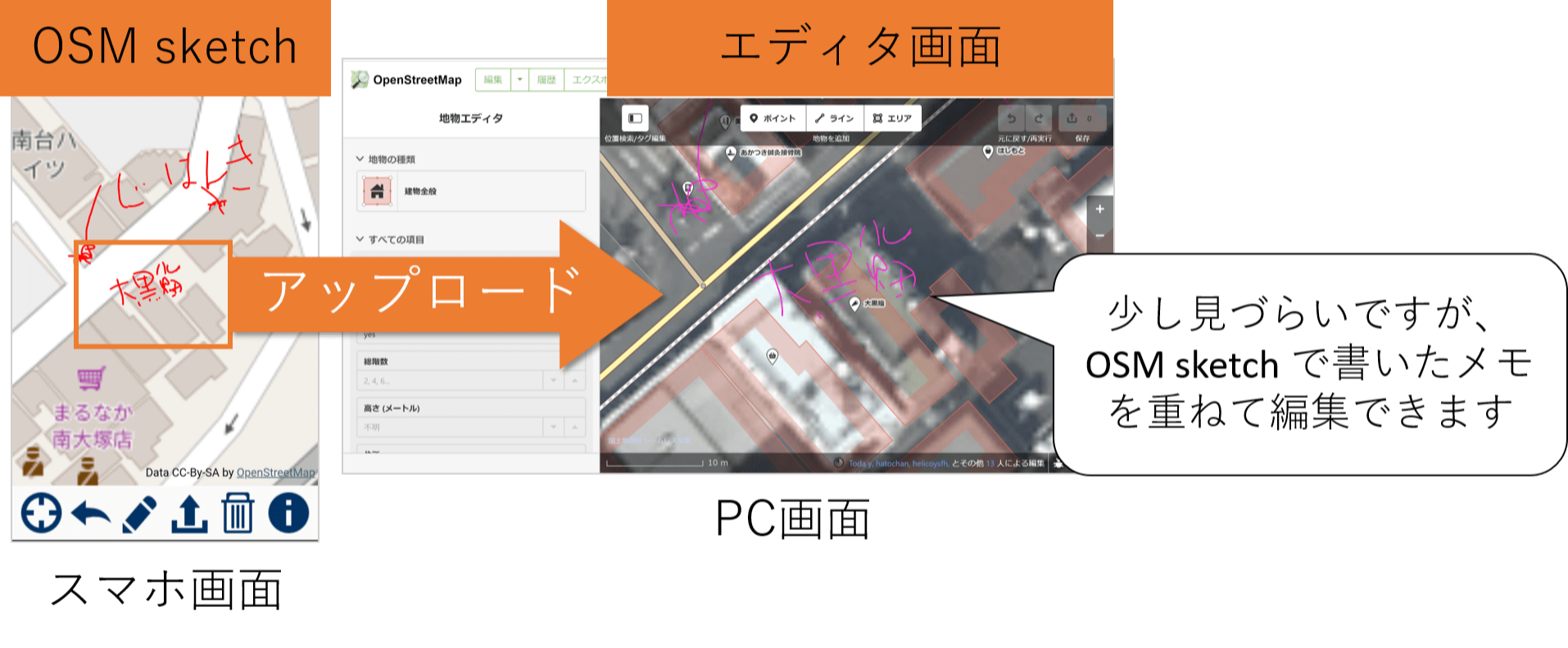Zoom in with the plus map control

(x=1099, y=209)
